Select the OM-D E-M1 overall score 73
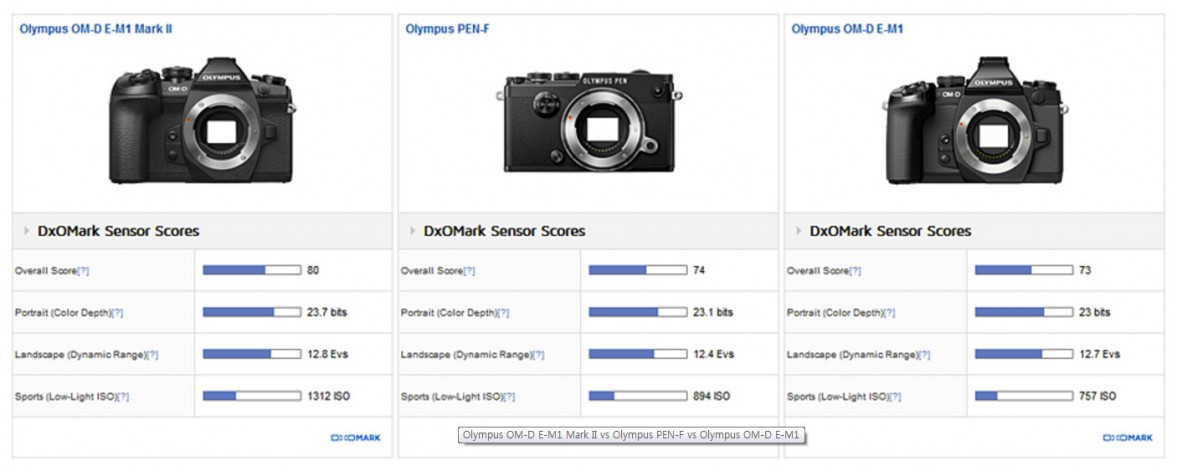The height and width of the screenshot is (471, 1177). [x=1085, y=270]
